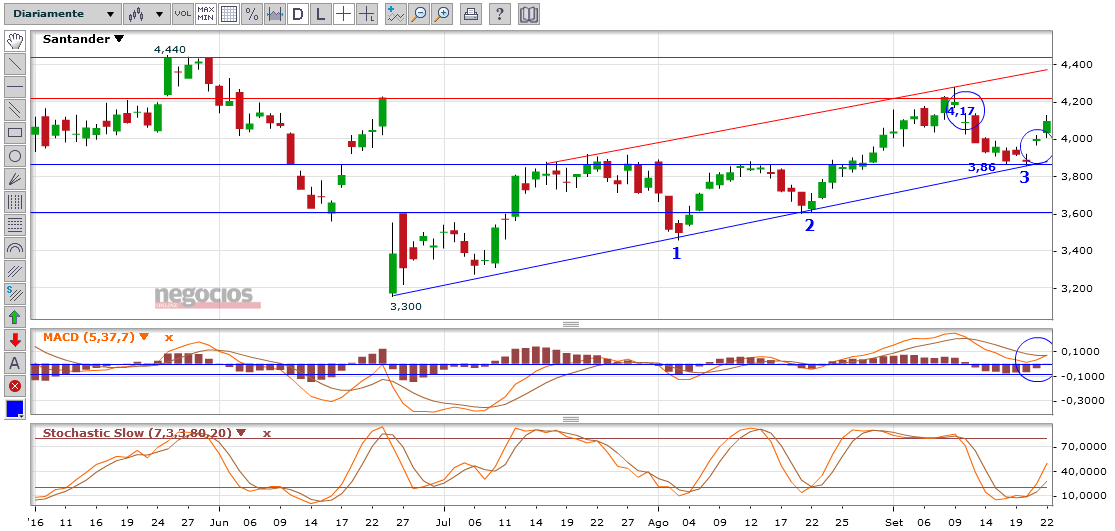Click the Stochastic Slow (7,3,3,80,20) title
The height and width of the screenshot is (531, 1115).
click(138, 432)
